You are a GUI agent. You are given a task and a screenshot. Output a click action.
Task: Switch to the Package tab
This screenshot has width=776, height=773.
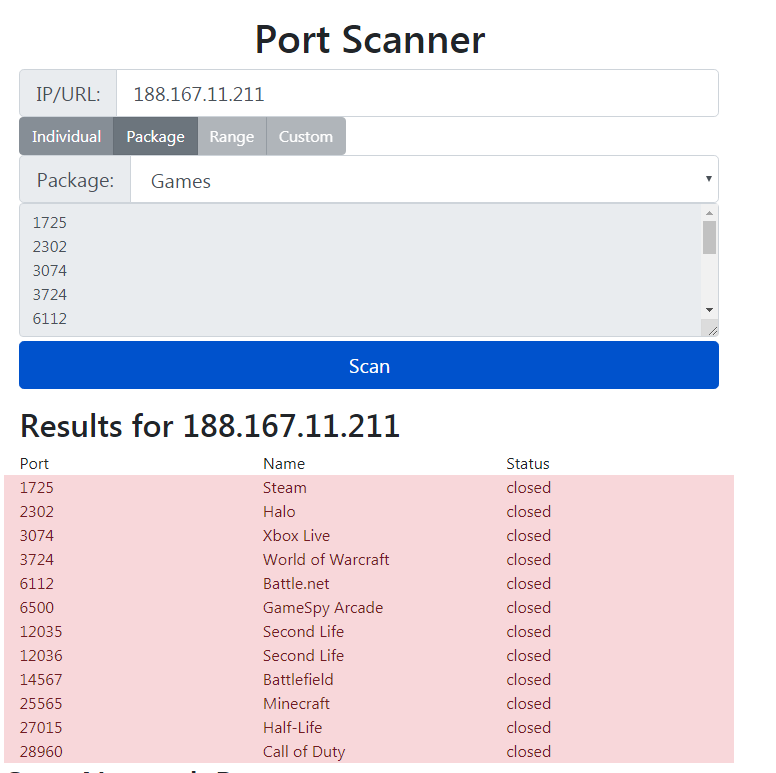click(155, 136)
